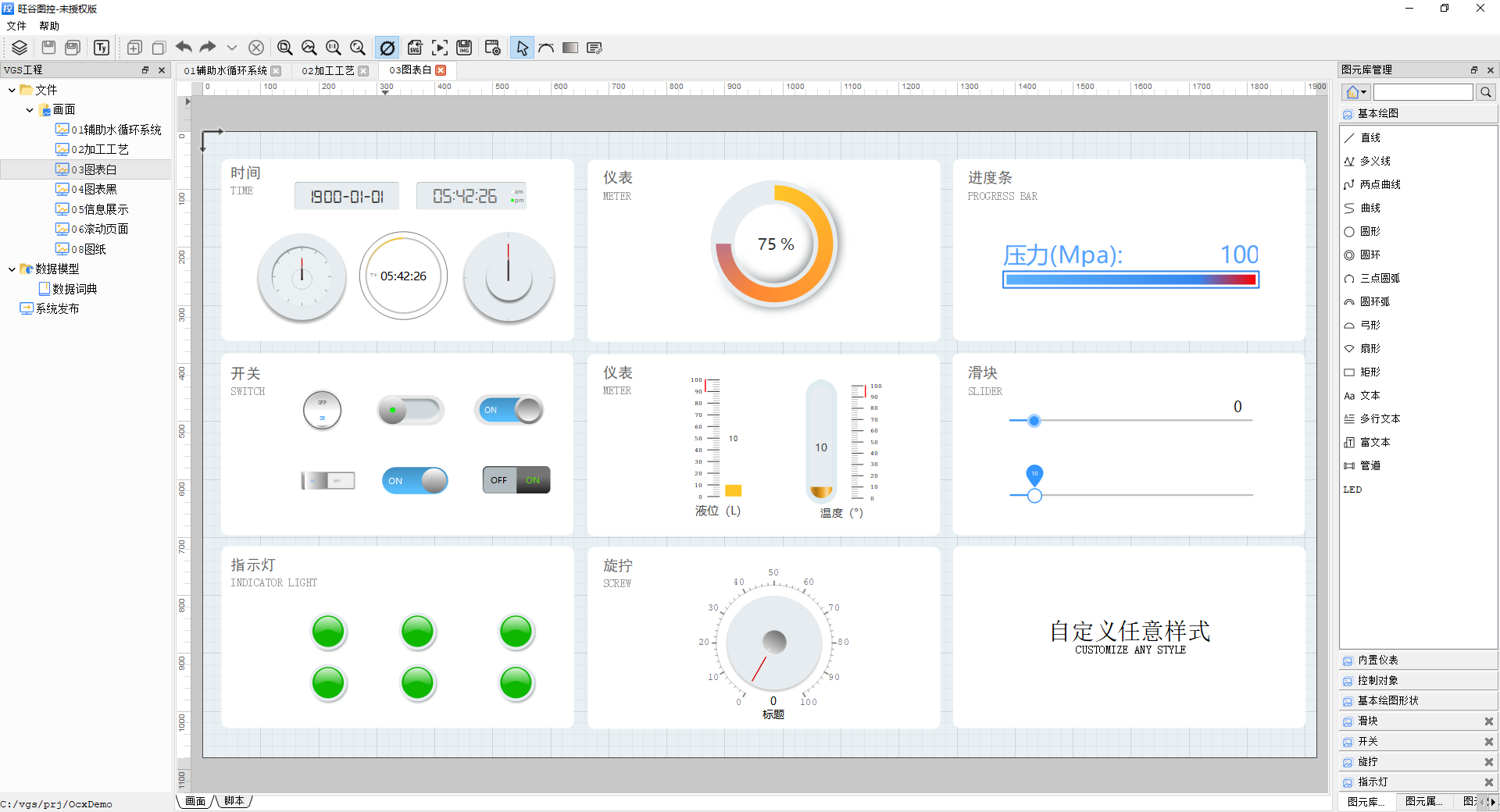The image size is (1500, 812).
Task: Switch to the 02加工工艺 tab
Action: click(328, 70)
